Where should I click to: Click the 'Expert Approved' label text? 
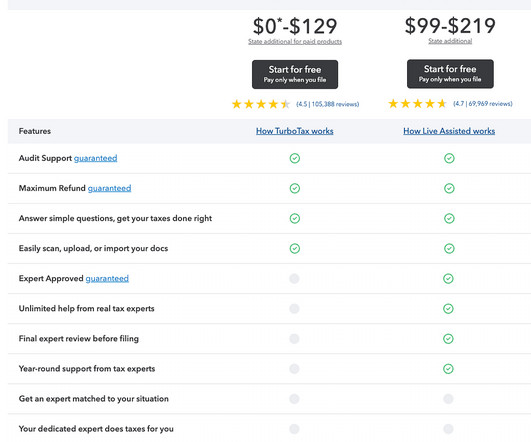click(51, 278)
